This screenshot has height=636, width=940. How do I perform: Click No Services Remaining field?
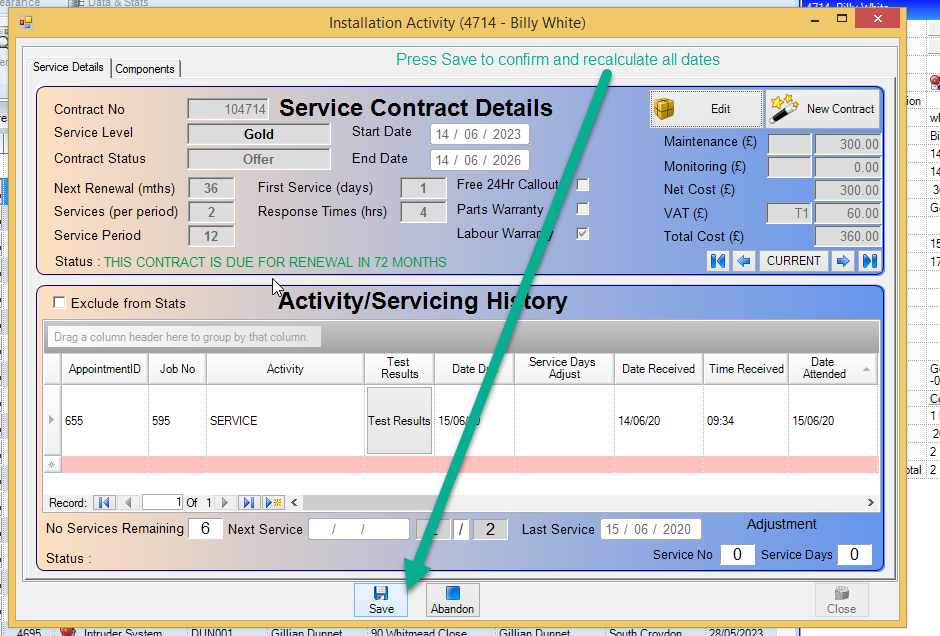click(x=205, y=529)
